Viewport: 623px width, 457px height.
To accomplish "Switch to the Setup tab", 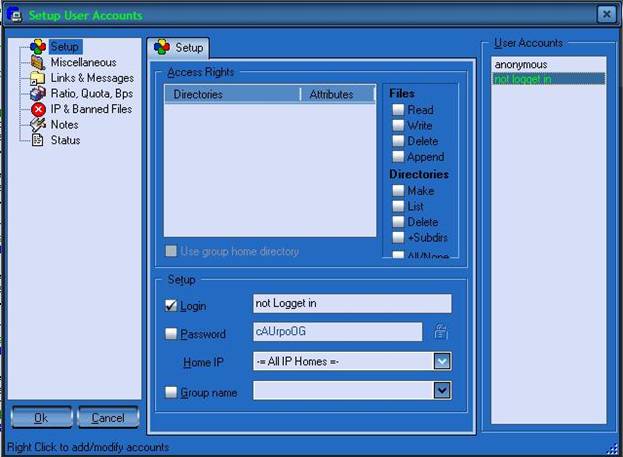I will [x=179, y=47].
